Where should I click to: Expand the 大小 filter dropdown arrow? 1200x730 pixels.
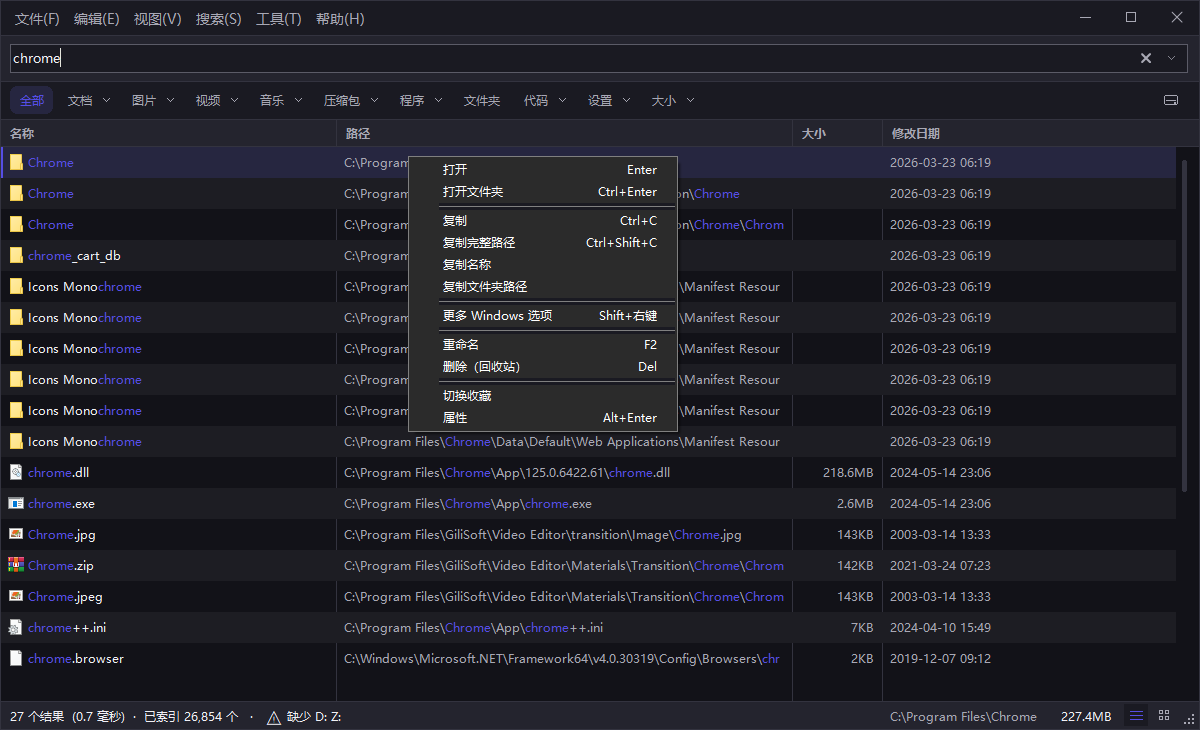click(690, 100)
